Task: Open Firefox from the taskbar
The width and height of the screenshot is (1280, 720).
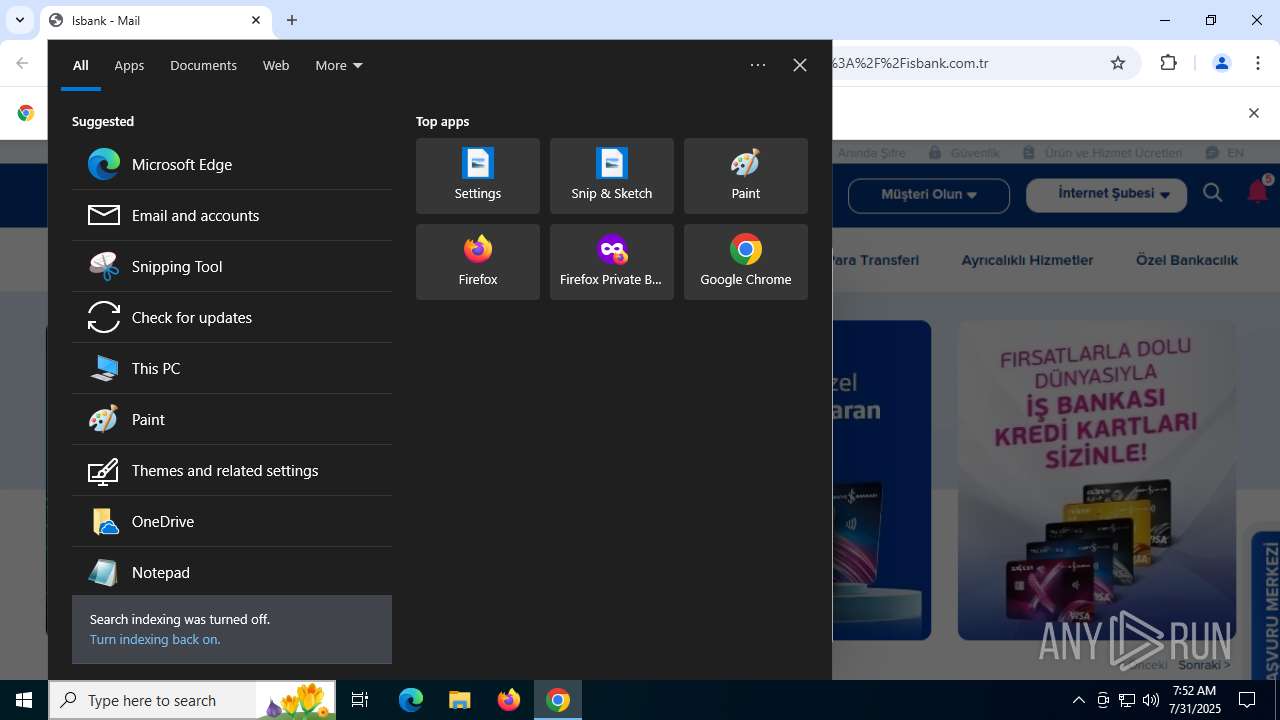Action: (x=509, y=700)
